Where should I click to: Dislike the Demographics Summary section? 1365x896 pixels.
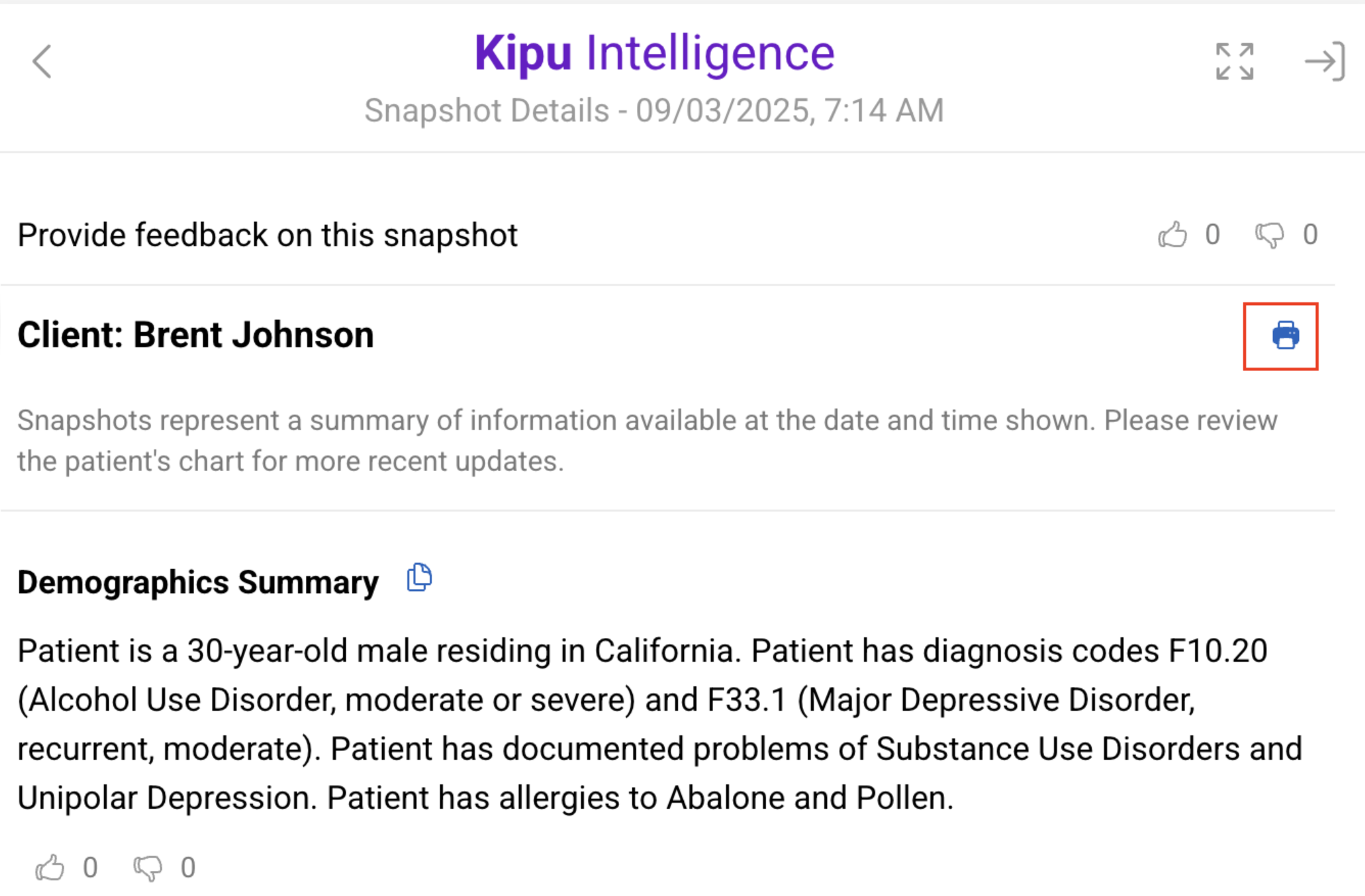148,868
